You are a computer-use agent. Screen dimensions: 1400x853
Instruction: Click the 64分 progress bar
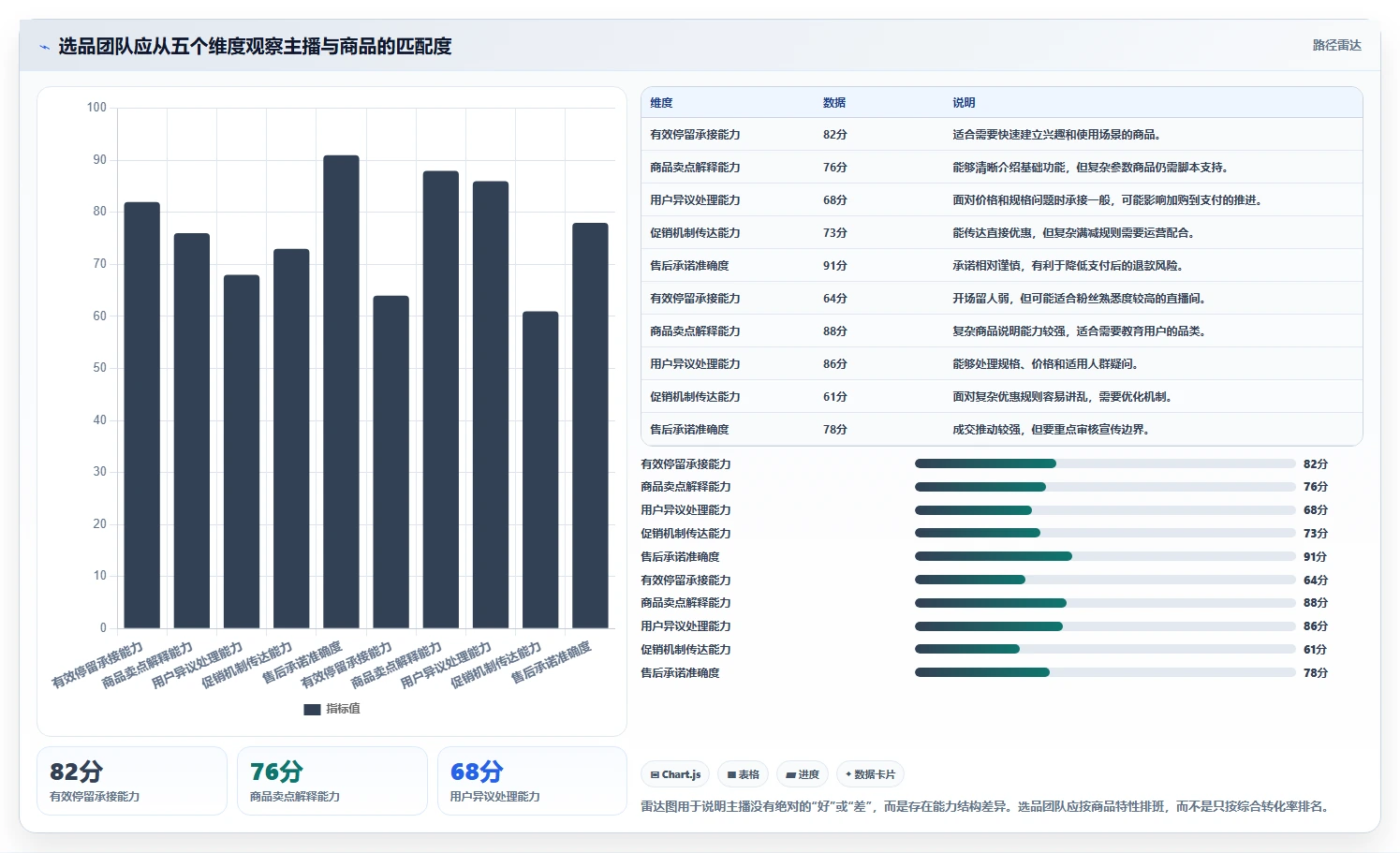1105,580
